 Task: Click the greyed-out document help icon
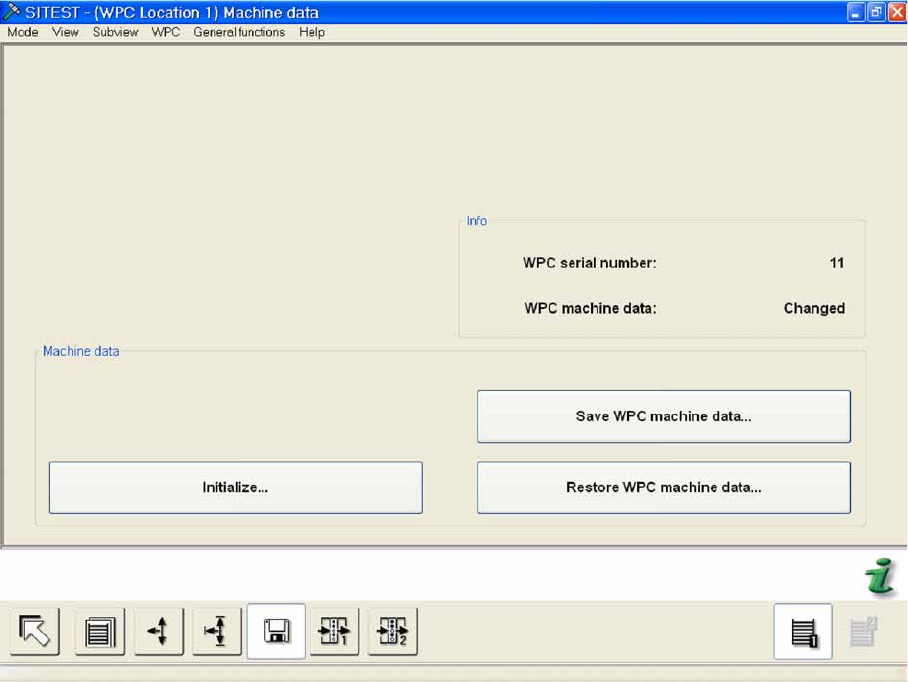point(863,632)
